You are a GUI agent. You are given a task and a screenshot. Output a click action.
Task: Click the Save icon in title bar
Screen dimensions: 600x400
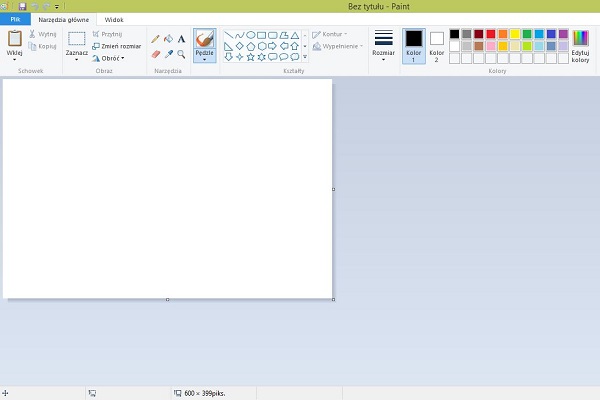pos(22,6)
